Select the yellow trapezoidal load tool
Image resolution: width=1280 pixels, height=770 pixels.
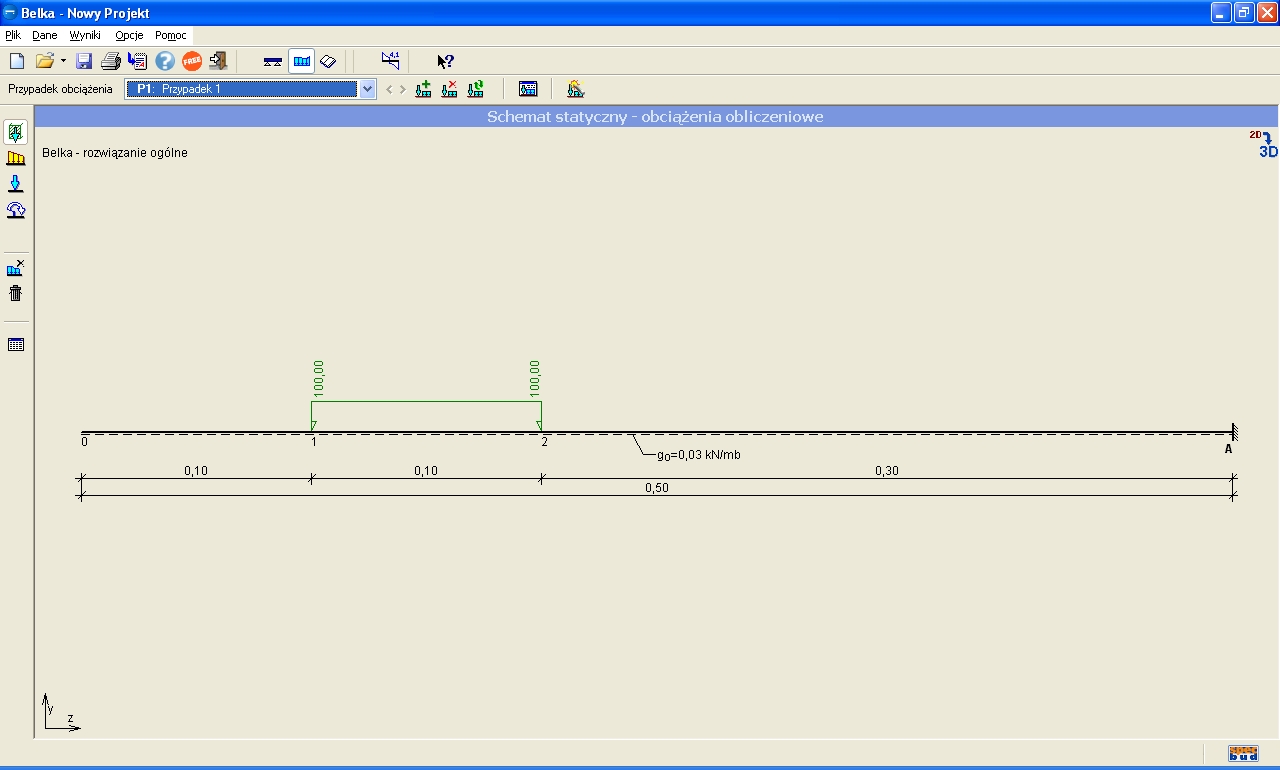16,158
